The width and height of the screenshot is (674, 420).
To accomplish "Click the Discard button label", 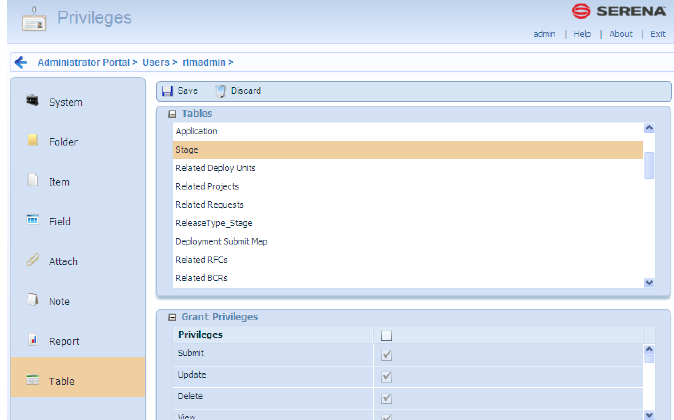I will tap(246, 91).
